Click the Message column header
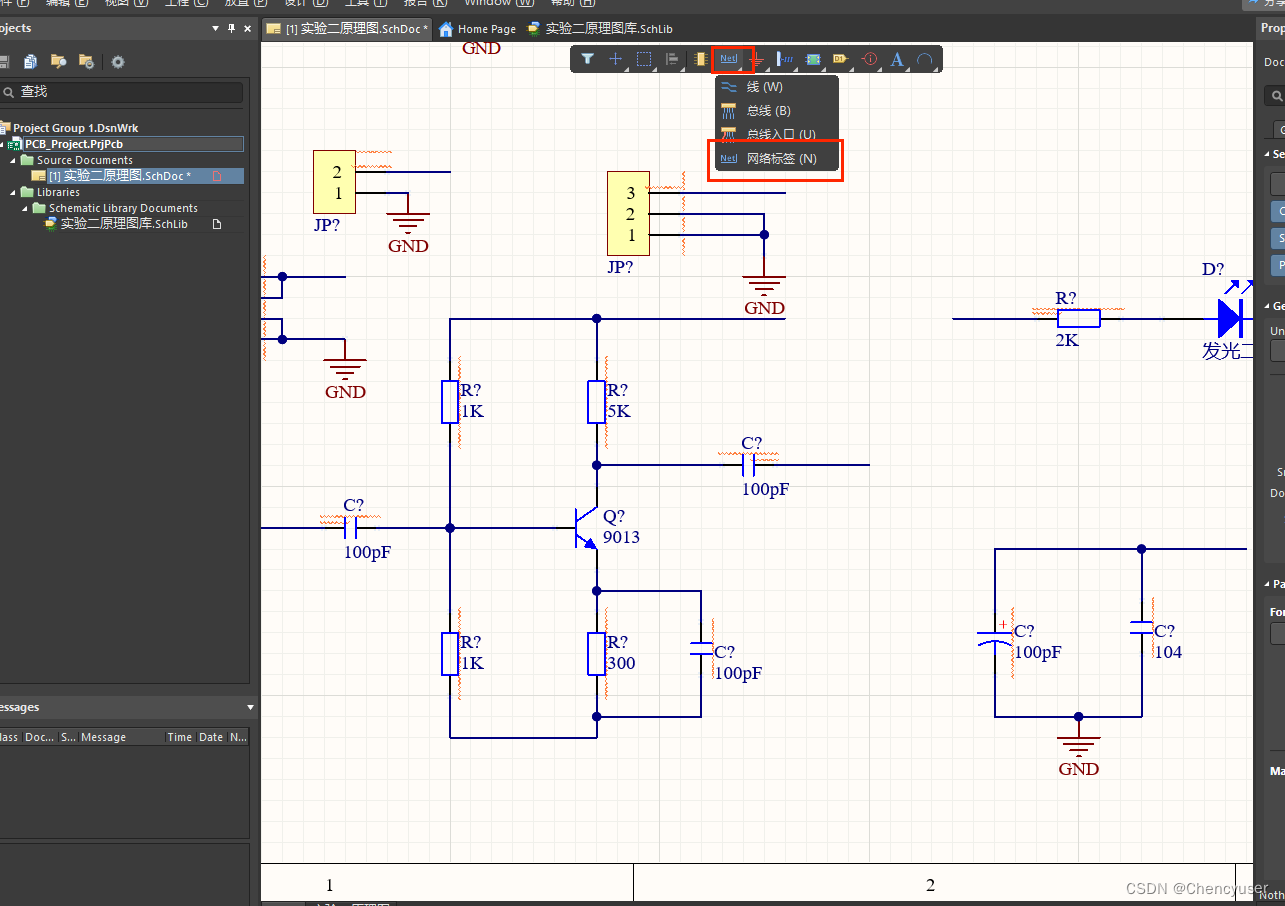Viewport: 1285px width, 906px height. pyautogui.click(x=103, y=737)
